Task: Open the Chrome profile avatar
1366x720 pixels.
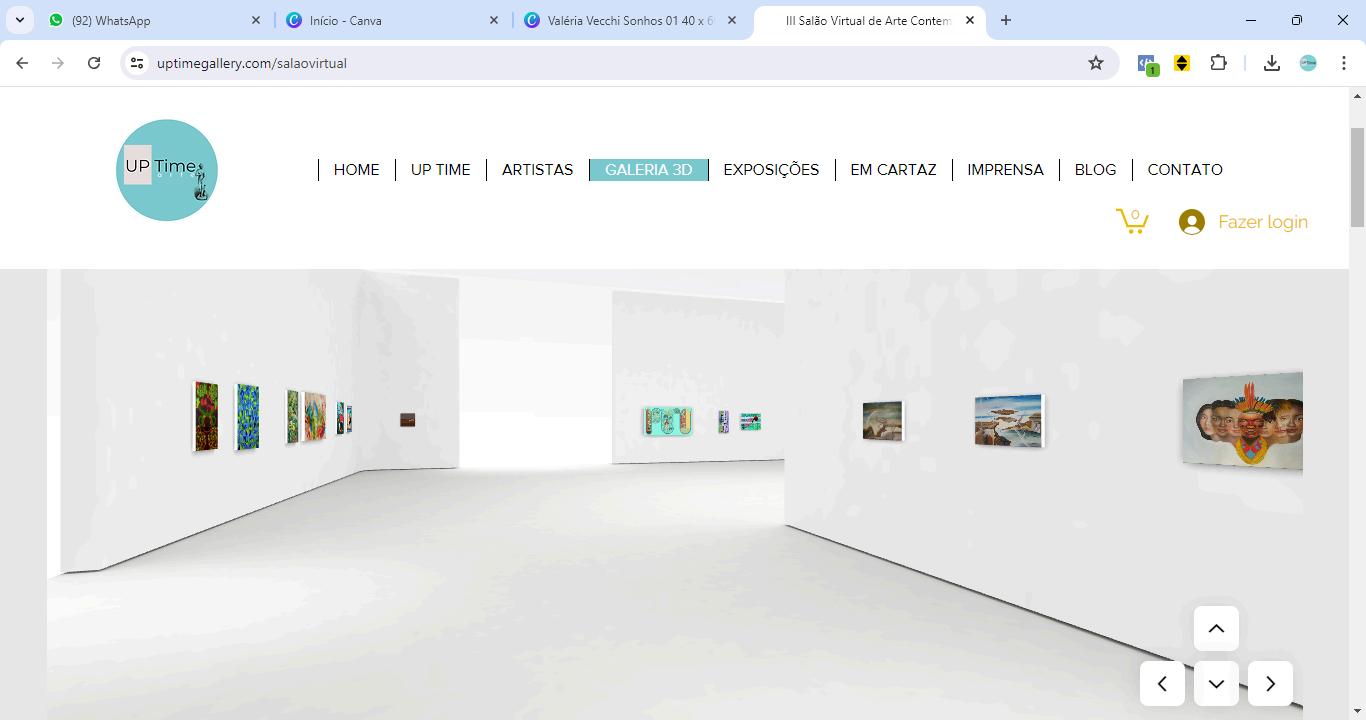Action: 1308,63
